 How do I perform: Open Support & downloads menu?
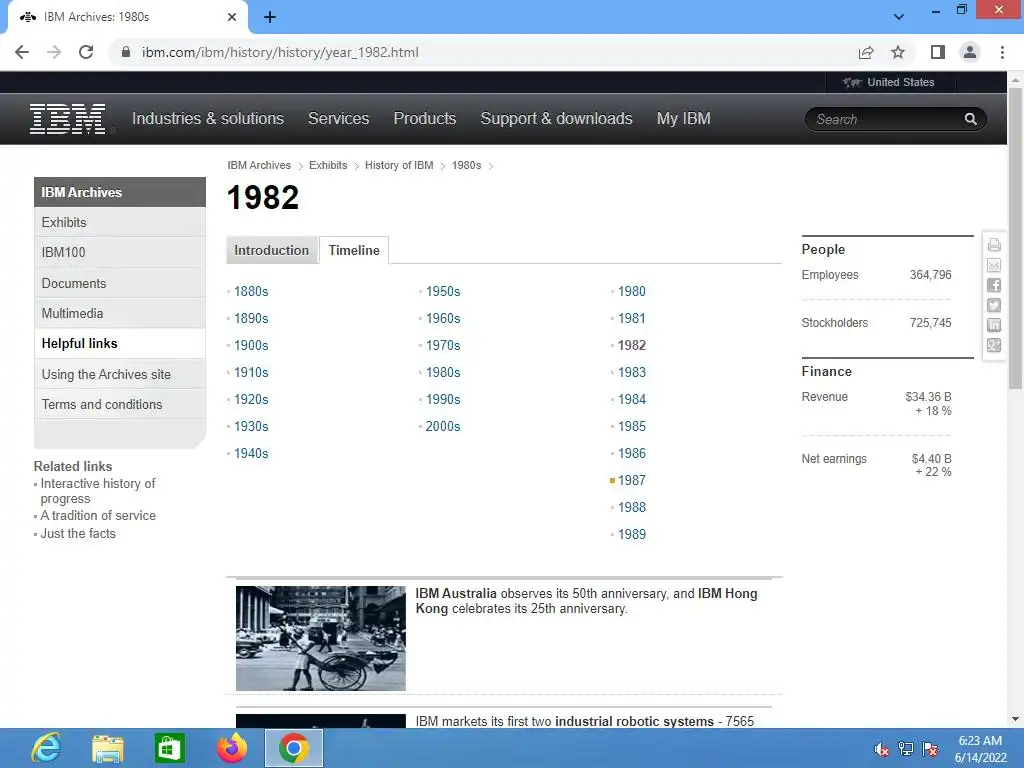[x=556, y=119]
